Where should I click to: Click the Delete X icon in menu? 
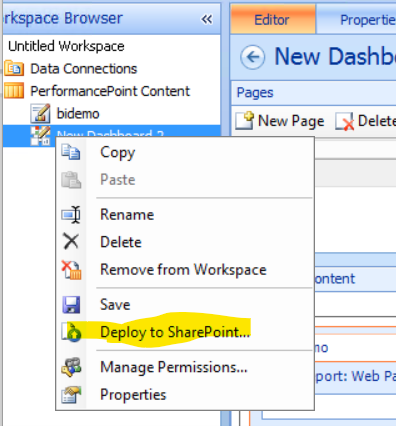pos(71,241)
